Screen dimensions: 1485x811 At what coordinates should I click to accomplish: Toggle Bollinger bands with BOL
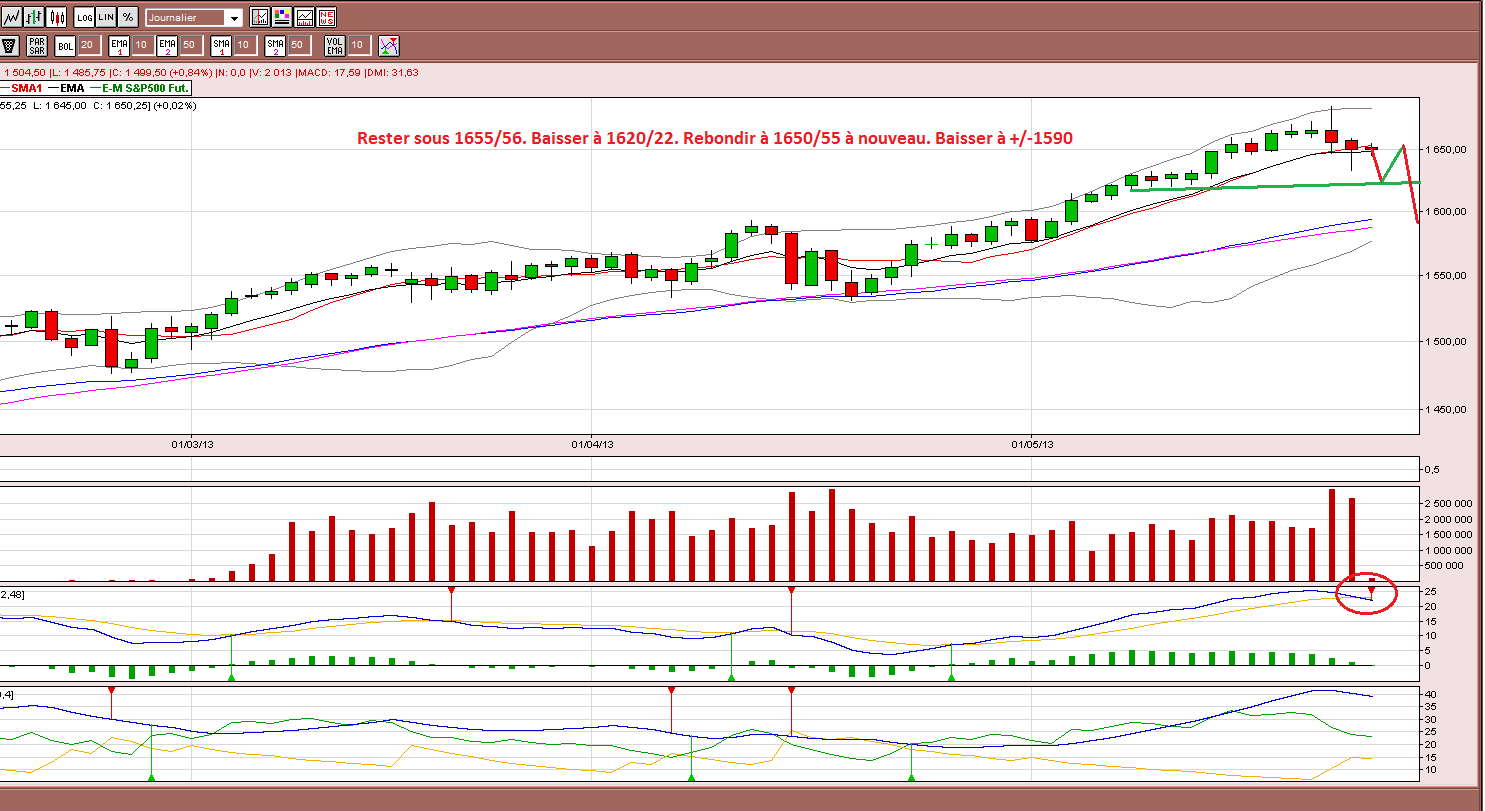pyautogui.click(x=65, y=45)
